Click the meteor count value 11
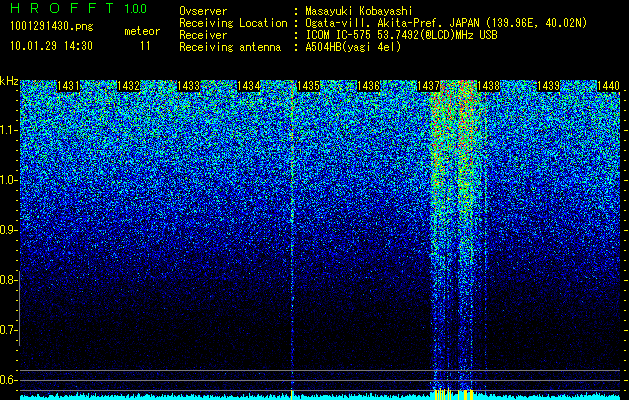 pos(145,46)
